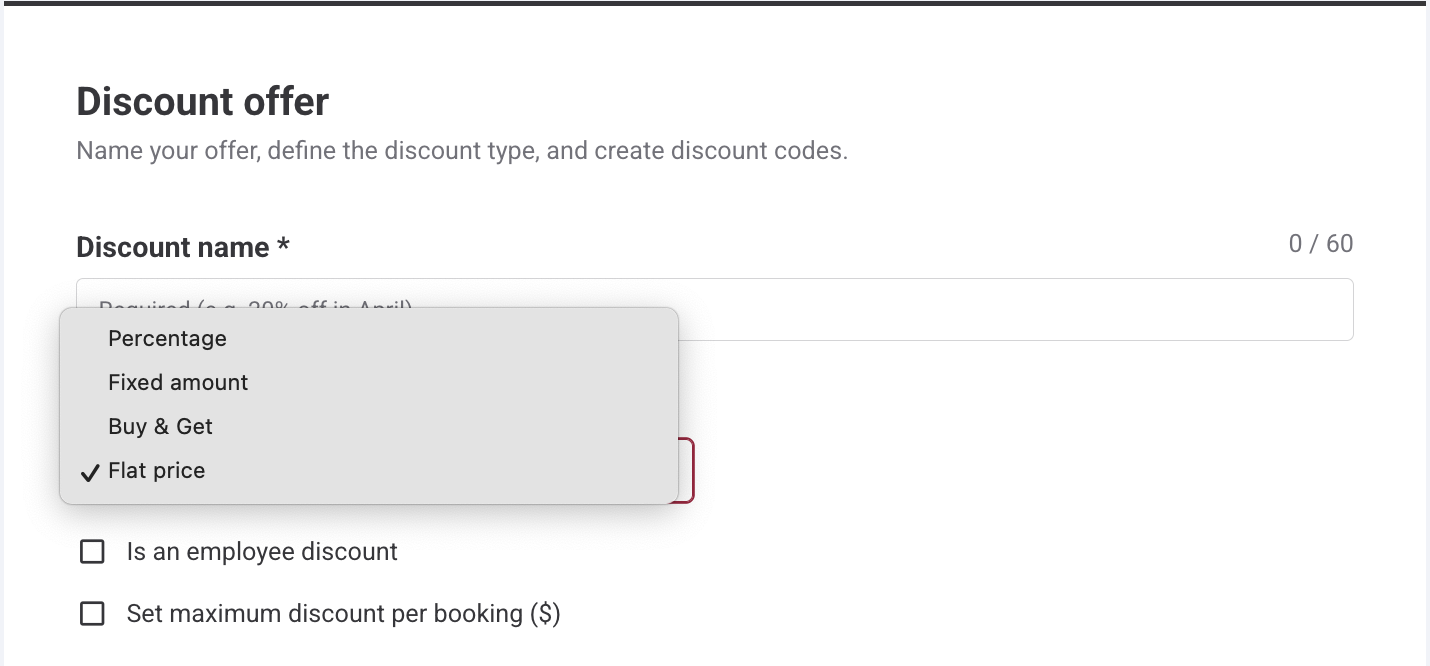
Task: Pick the Buy & Get option
Action: (x=160, y=427)
